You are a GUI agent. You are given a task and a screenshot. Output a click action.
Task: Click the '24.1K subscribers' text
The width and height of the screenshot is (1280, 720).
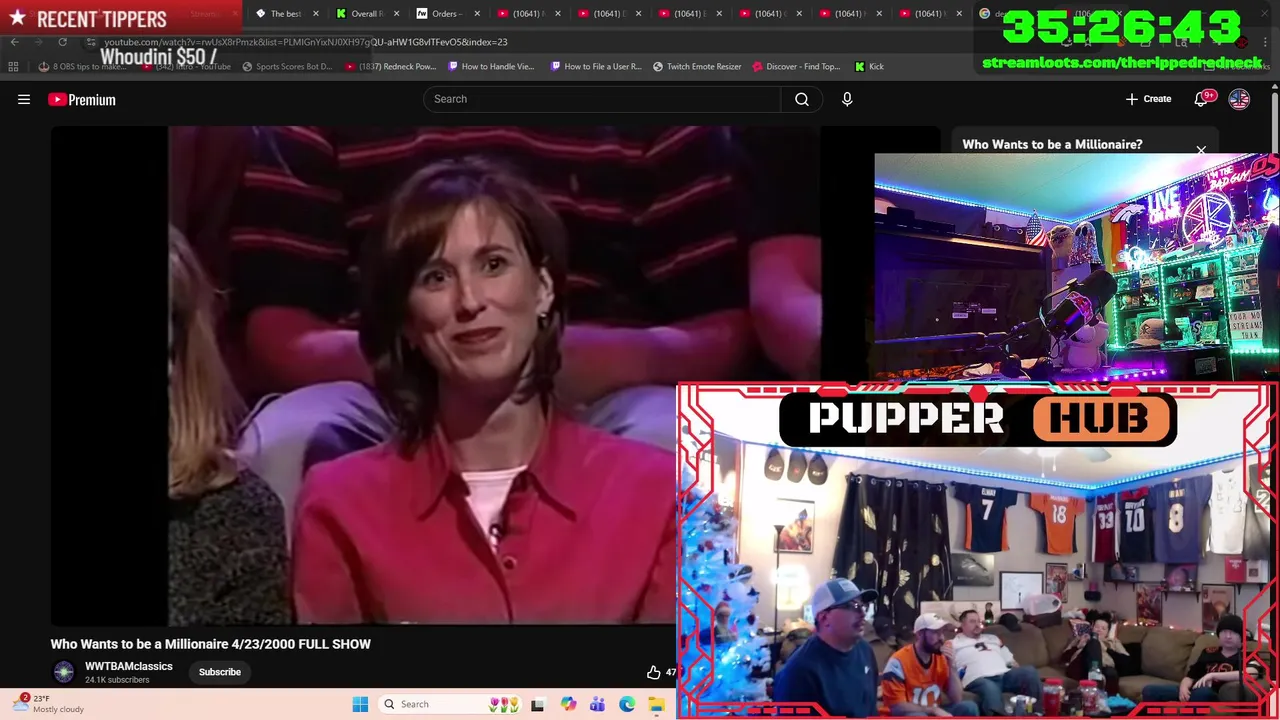tap(117, 680)
